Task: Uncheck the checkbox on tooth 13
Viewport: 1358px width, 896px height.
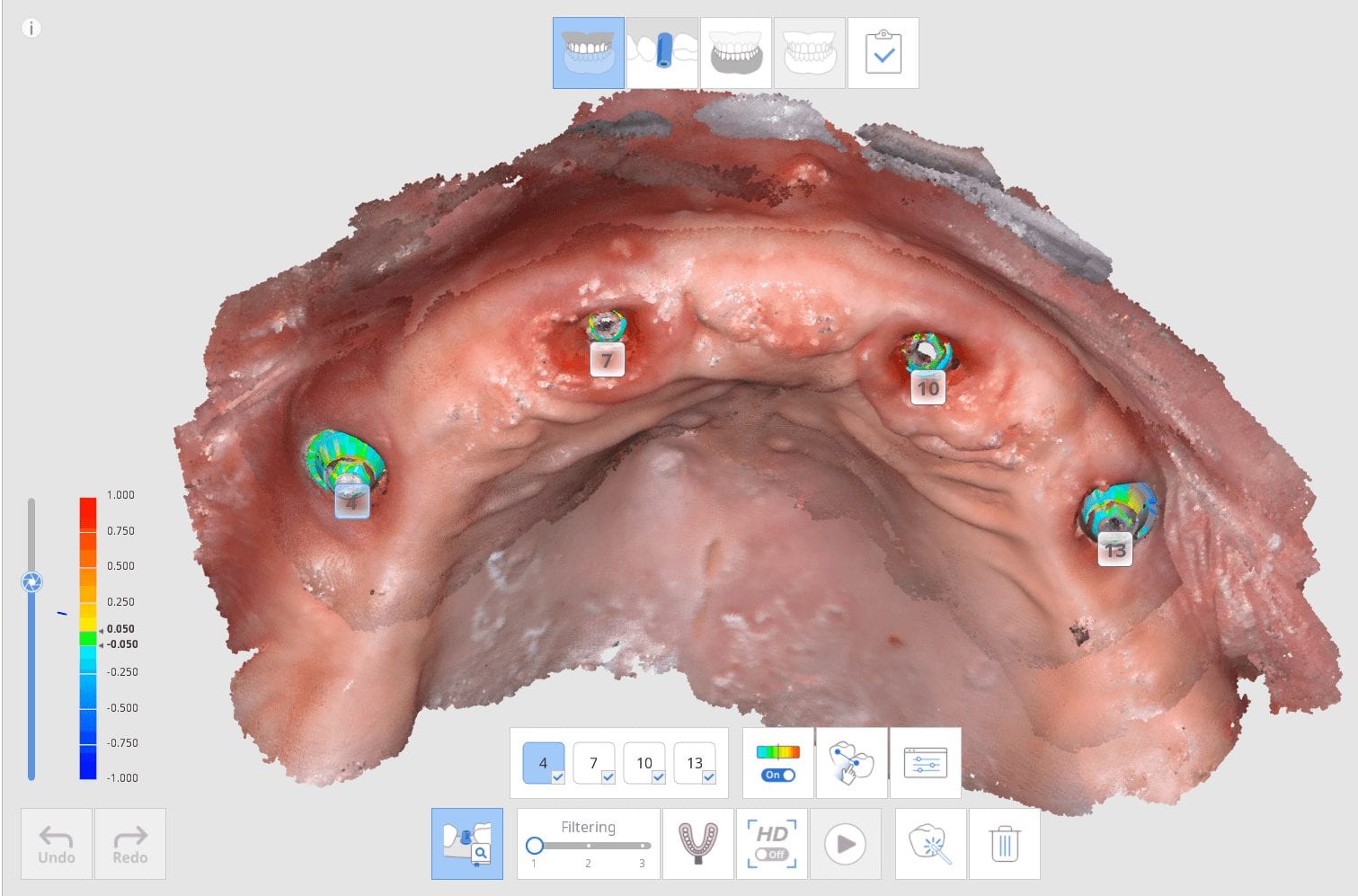Action: (x=708, y=777)
